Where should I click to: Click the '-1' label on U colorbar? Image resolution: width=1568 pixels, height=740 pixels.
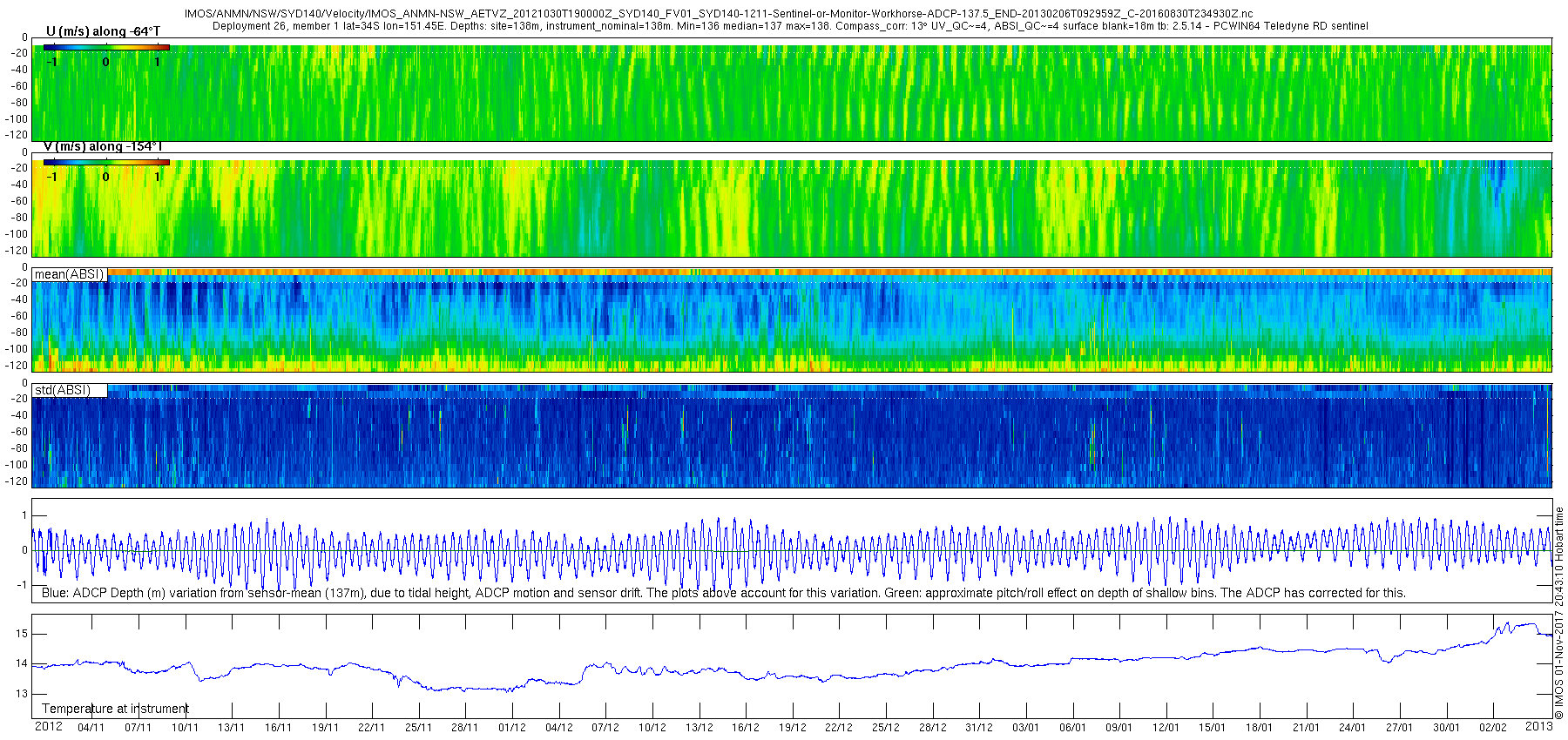click(x=52, y=62)
